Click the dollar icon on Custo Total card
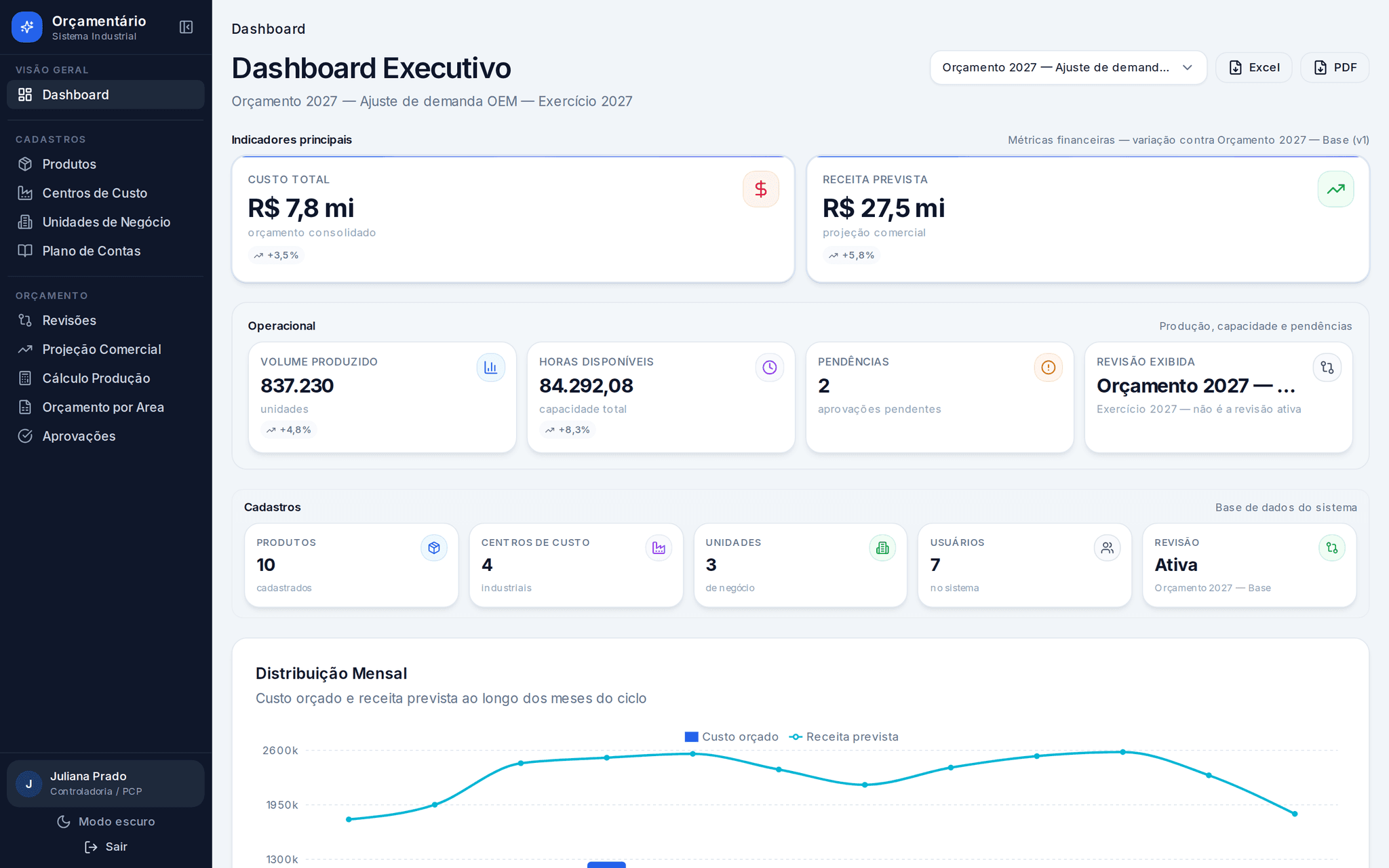 point(760,189)
